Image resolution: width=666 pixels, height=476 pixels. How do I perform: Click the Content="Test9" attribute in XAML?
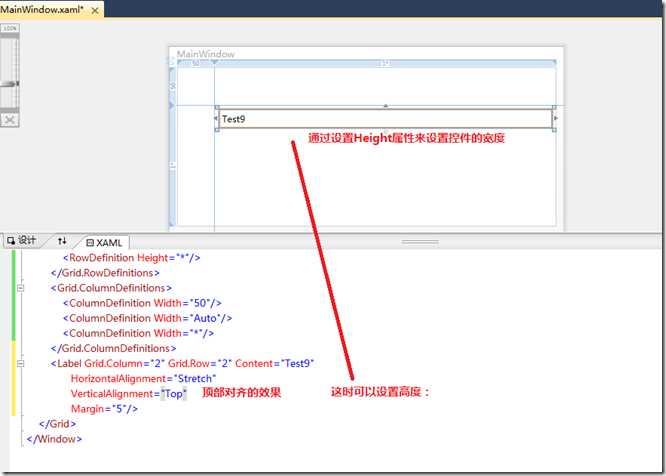[275, 363]
